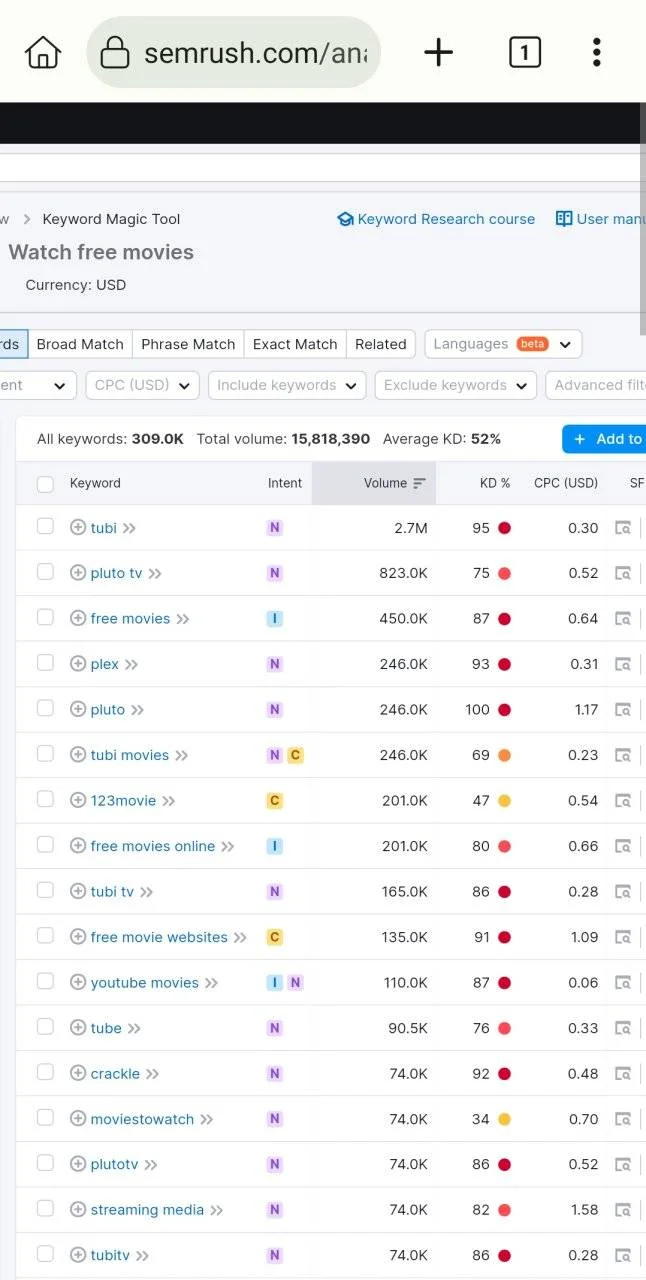Open SERP view icon for 123movie row

[623, 801]
